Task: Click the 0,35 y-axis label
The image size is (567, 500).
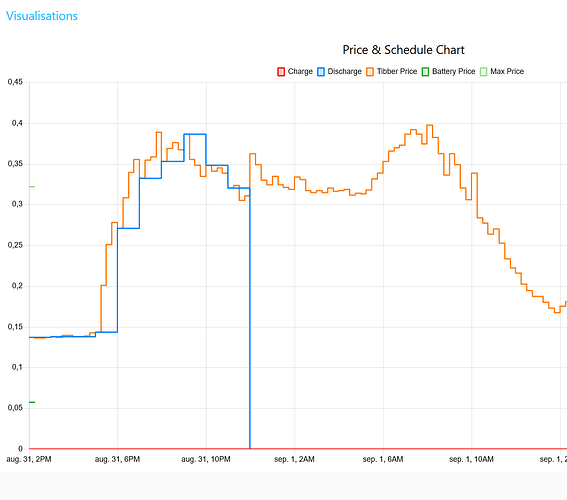Action: click(x=15, y=164)
